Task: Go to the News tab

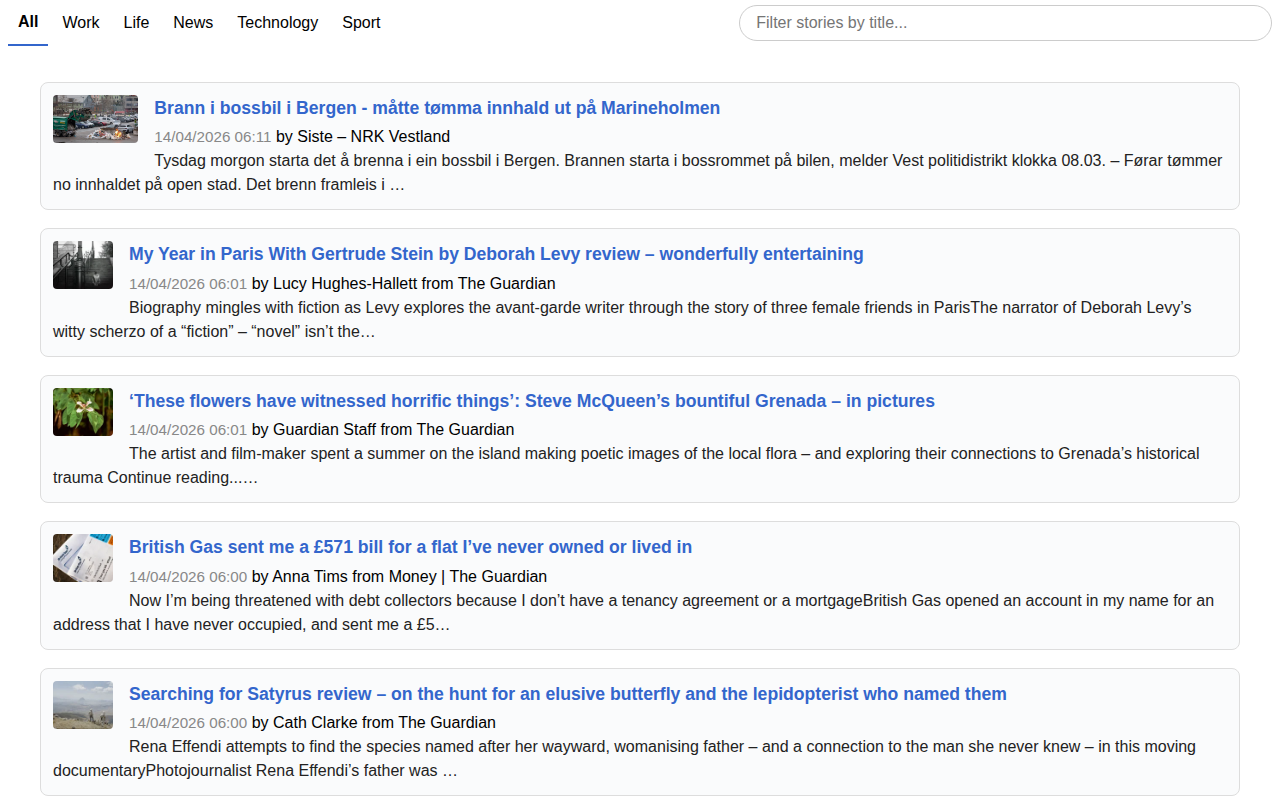Action: (193, 22)
